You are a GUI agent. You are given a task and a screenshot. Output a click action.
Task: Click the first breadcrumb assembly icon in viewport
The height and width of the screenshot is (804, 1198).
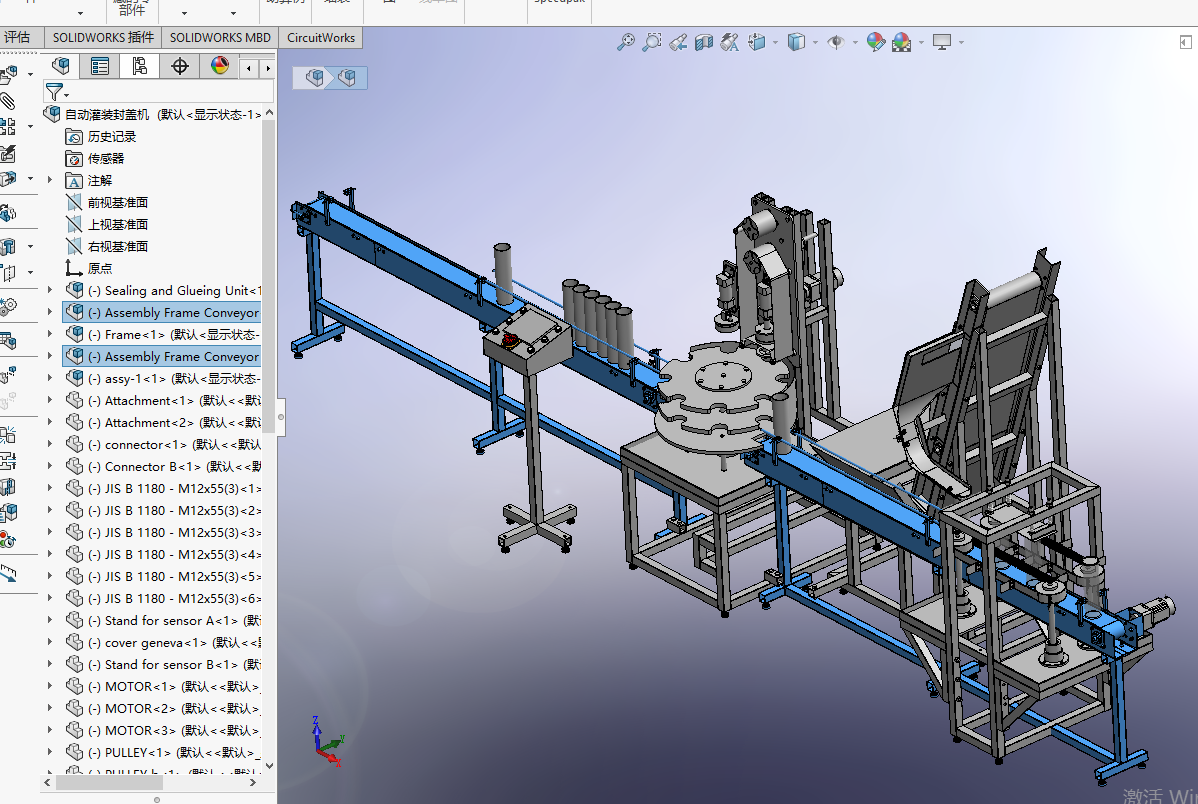(x=314, y=77)
